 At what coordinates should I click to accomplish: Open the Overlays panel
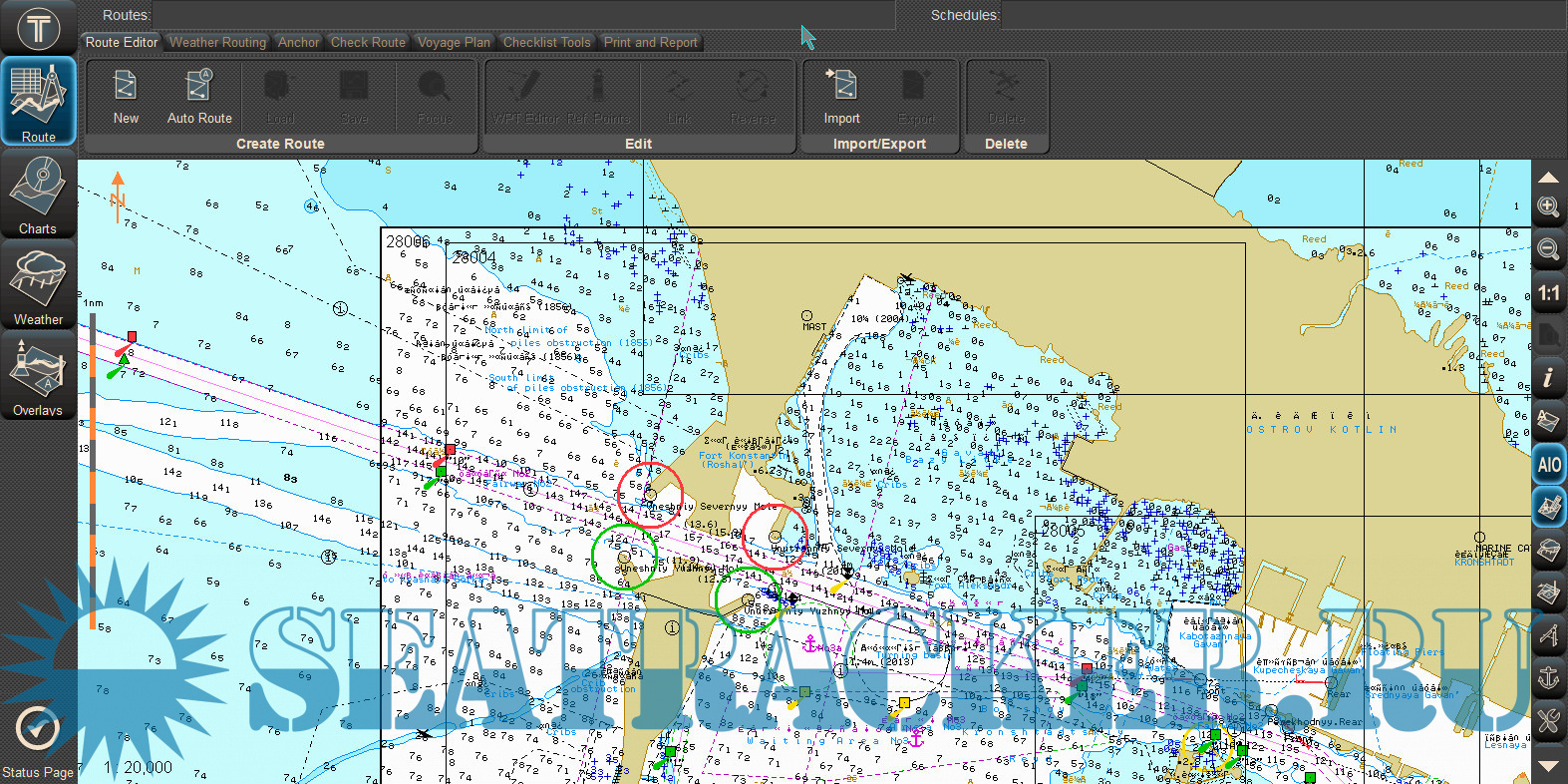coord(38,377)
